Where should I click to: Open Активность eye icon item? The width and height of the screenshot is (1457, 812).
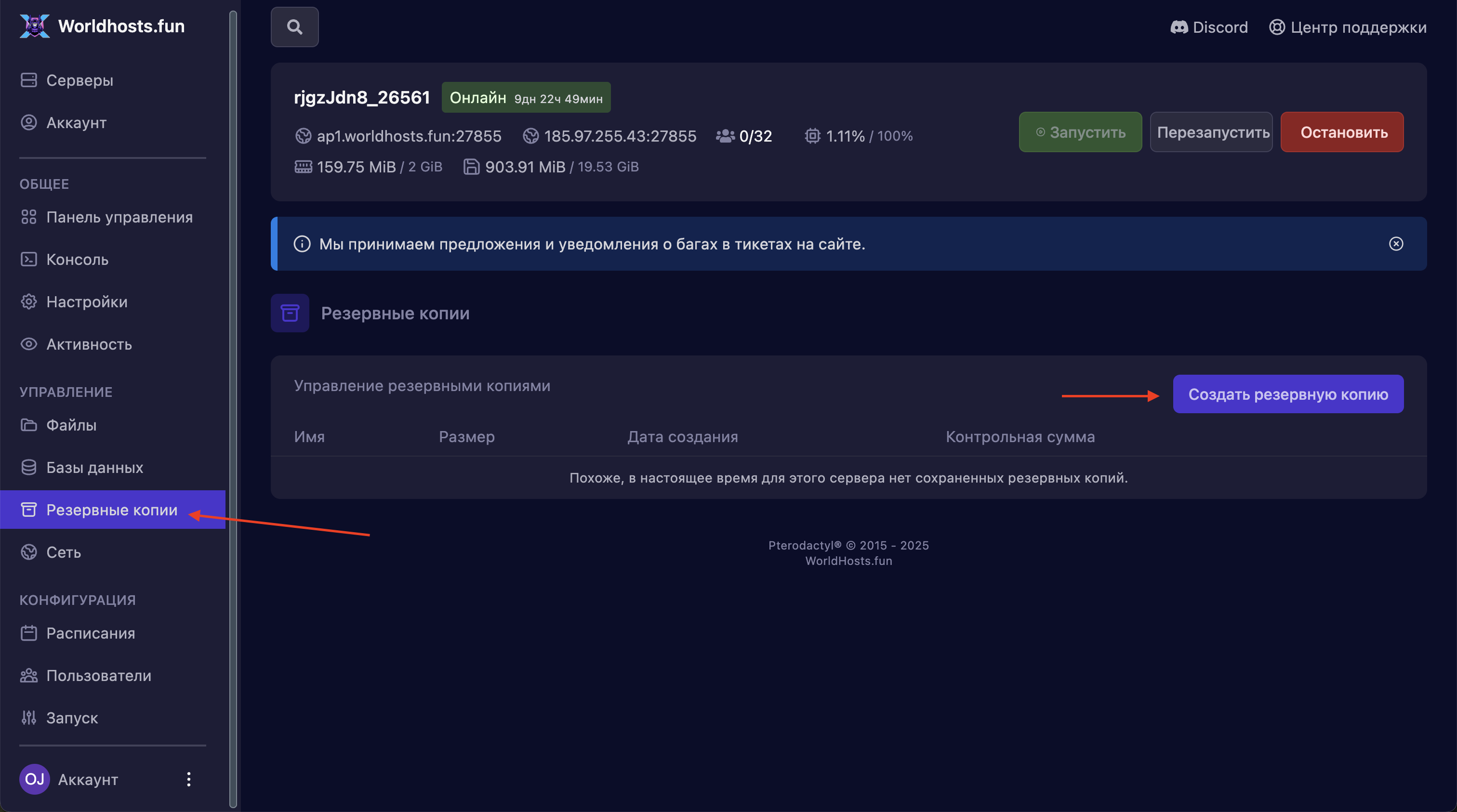(x=89, y=344)
